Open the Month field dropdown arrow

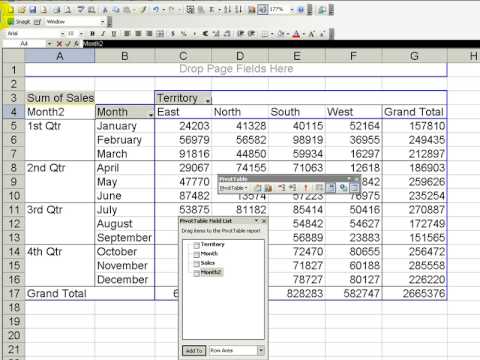151,114
